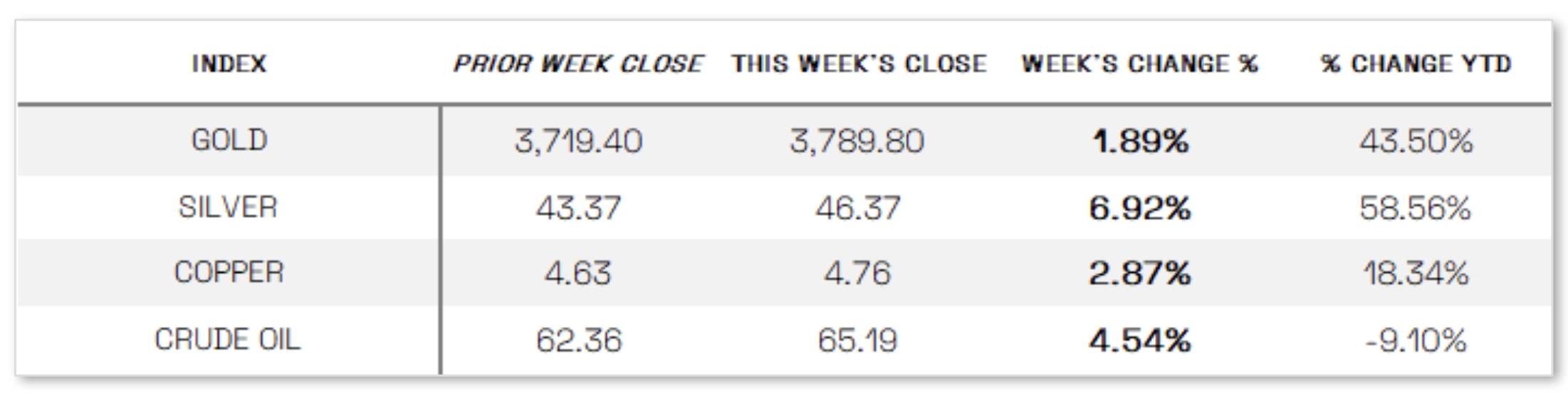Click the % CHANGE YTD header

[1416, 64]
